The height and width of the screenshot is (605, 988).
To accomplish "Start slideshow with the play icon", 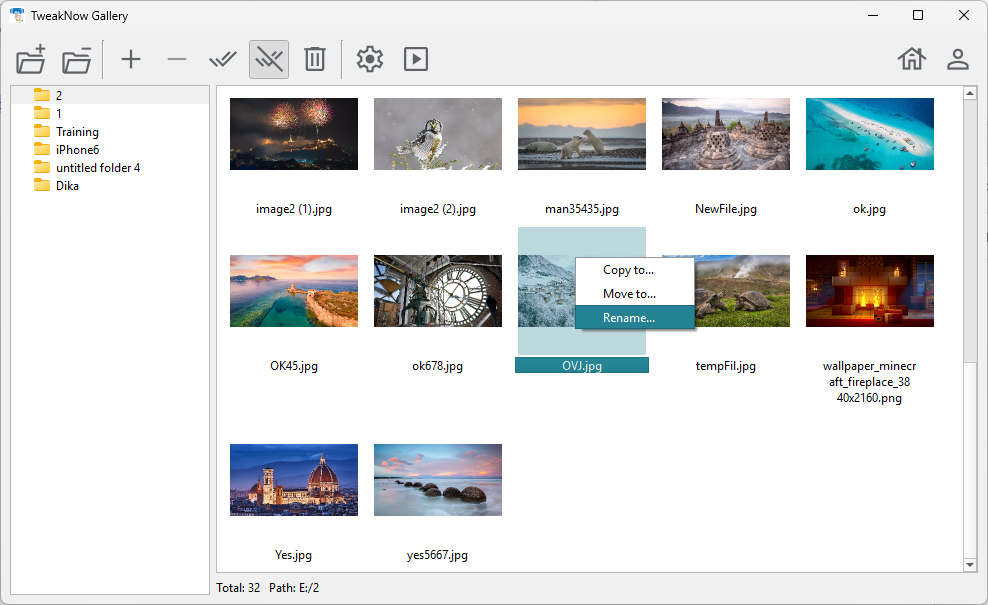I will tap(416, 59).
